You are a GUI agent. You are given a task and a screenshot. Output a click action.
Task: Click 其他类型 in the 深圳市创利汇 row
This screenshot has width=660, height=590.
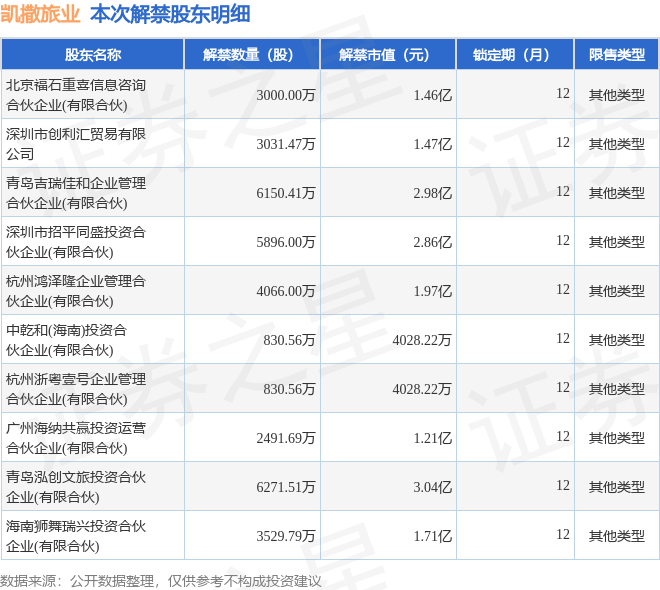(x=617, y=144)
